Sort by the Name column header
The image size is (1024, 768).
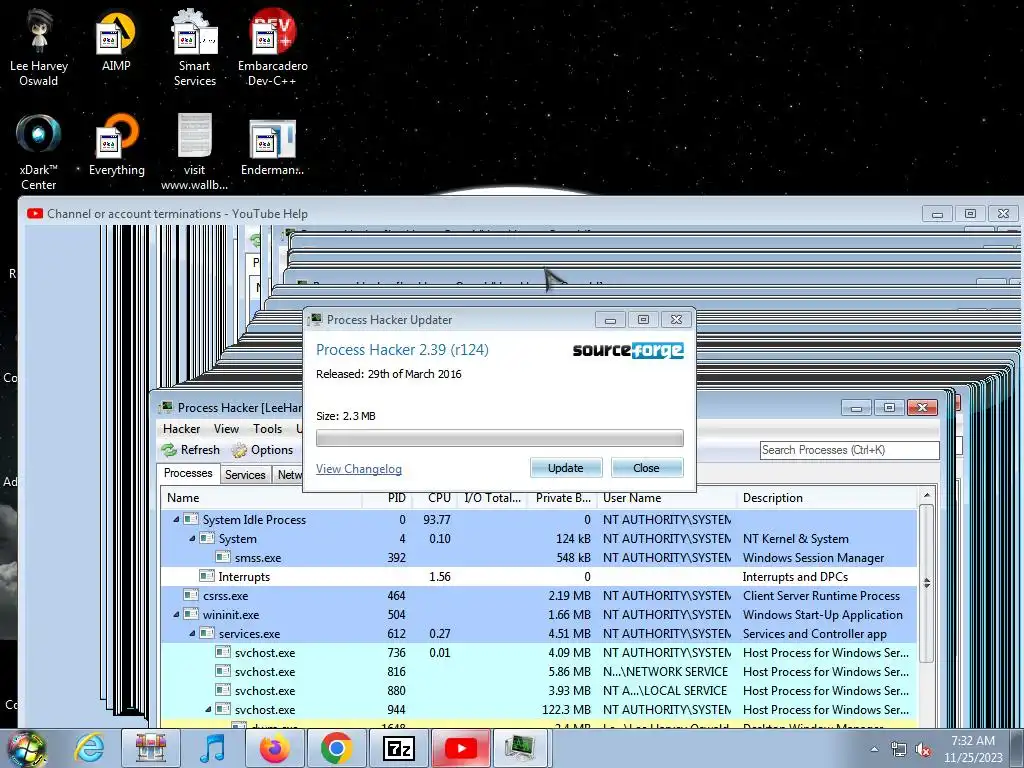click(x=261, y=498)
